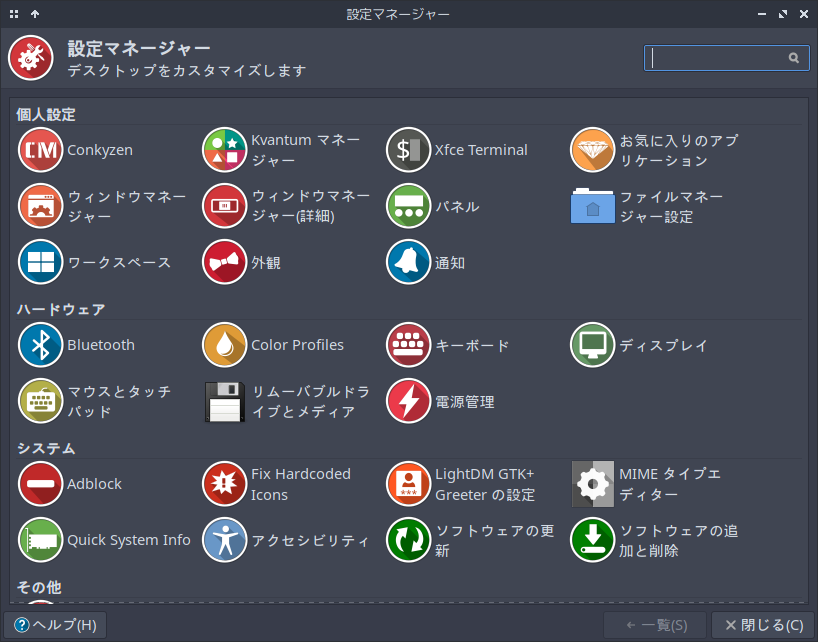The width and height of the screenshot is (818, 642).
Task: Open ワークスペース settings
Action: pyautogui.click(x=94, y=262)
